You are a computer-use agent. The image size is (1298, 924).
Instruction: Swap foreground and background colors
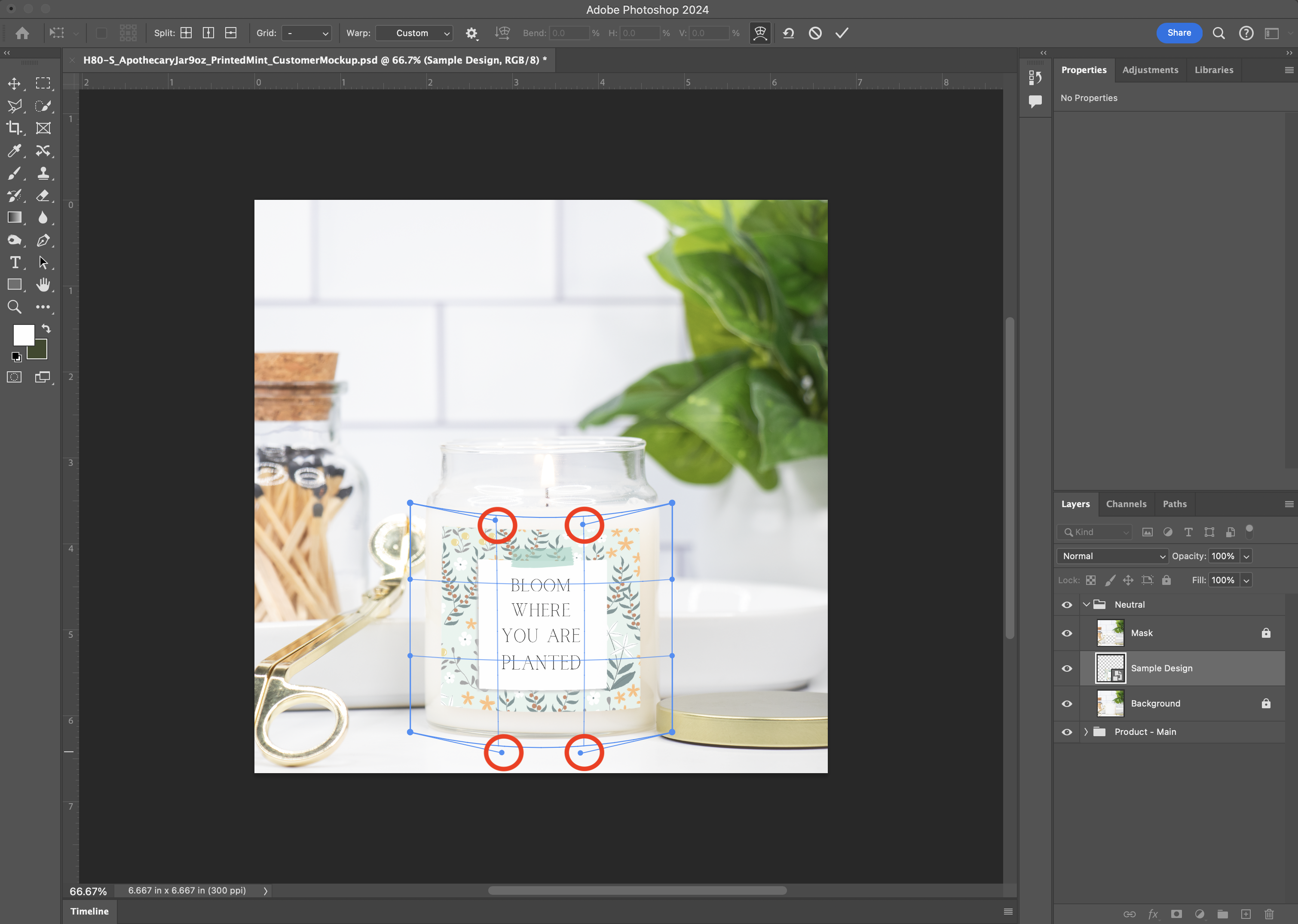tap(46, 329)
